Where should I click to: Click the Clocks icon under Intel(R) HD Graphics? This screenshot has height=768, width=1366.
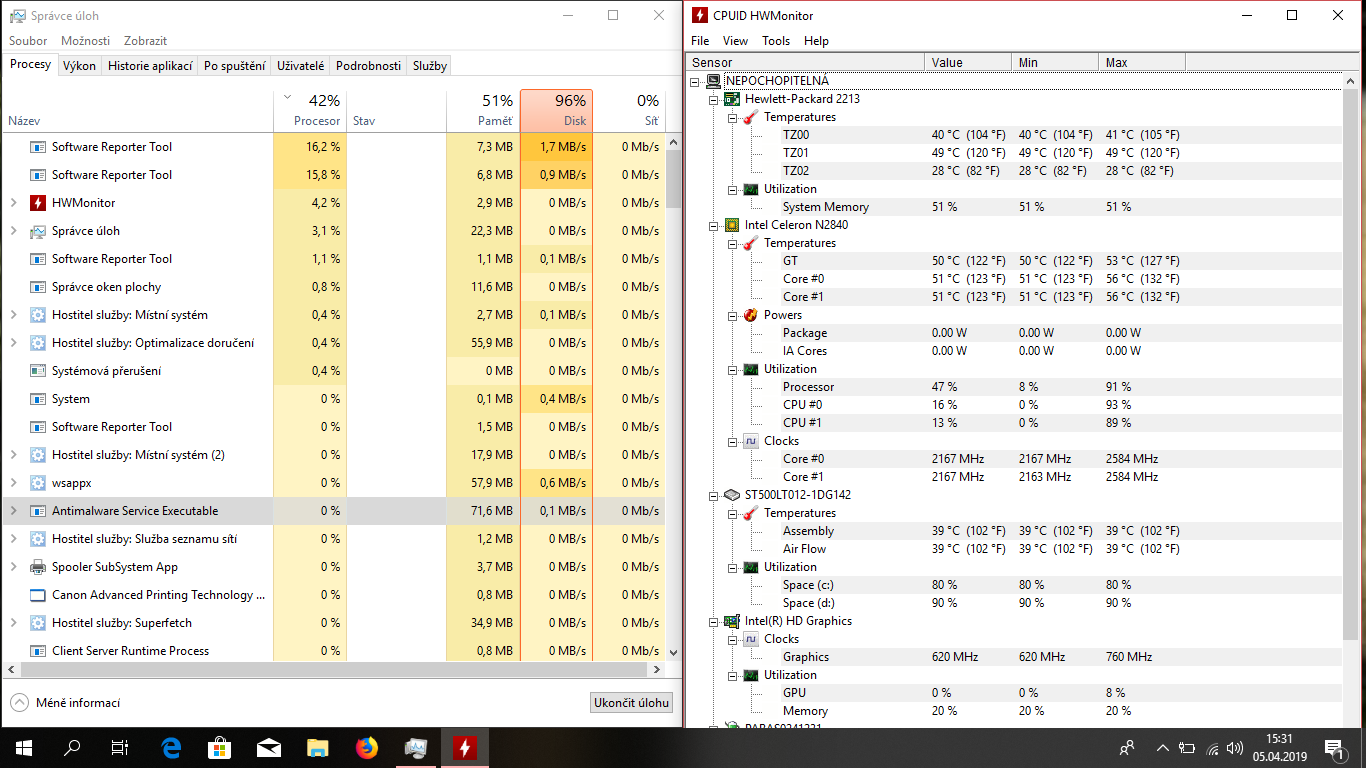(x=750, y=639)
